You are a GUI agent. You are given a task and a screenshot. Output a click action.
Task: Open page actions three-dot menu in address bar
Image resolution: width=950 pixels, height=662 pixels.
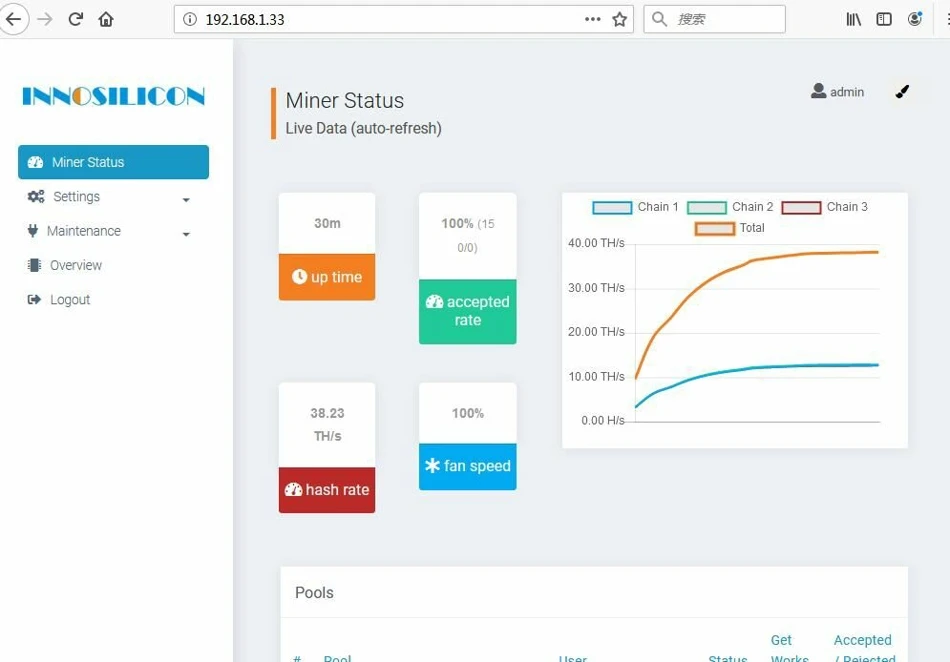click(593, 19)
